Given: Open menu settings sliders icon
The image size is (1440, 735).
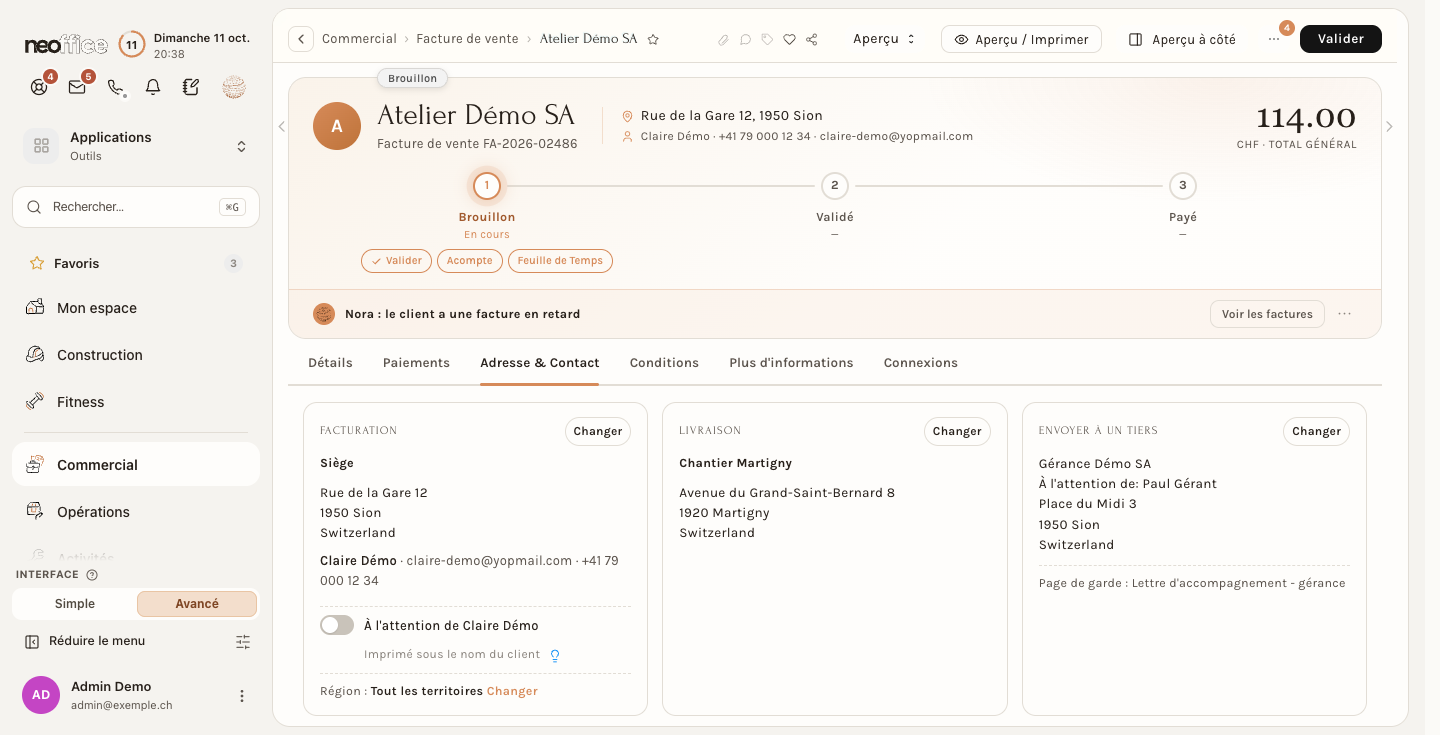Looking at the screenshot, I should [243, 642].
